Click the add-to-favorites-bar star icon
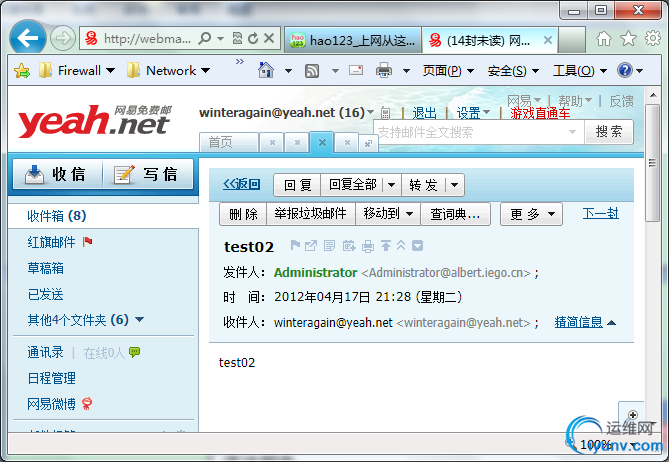Viewport: 669px width, 462px height. (22, 70)
